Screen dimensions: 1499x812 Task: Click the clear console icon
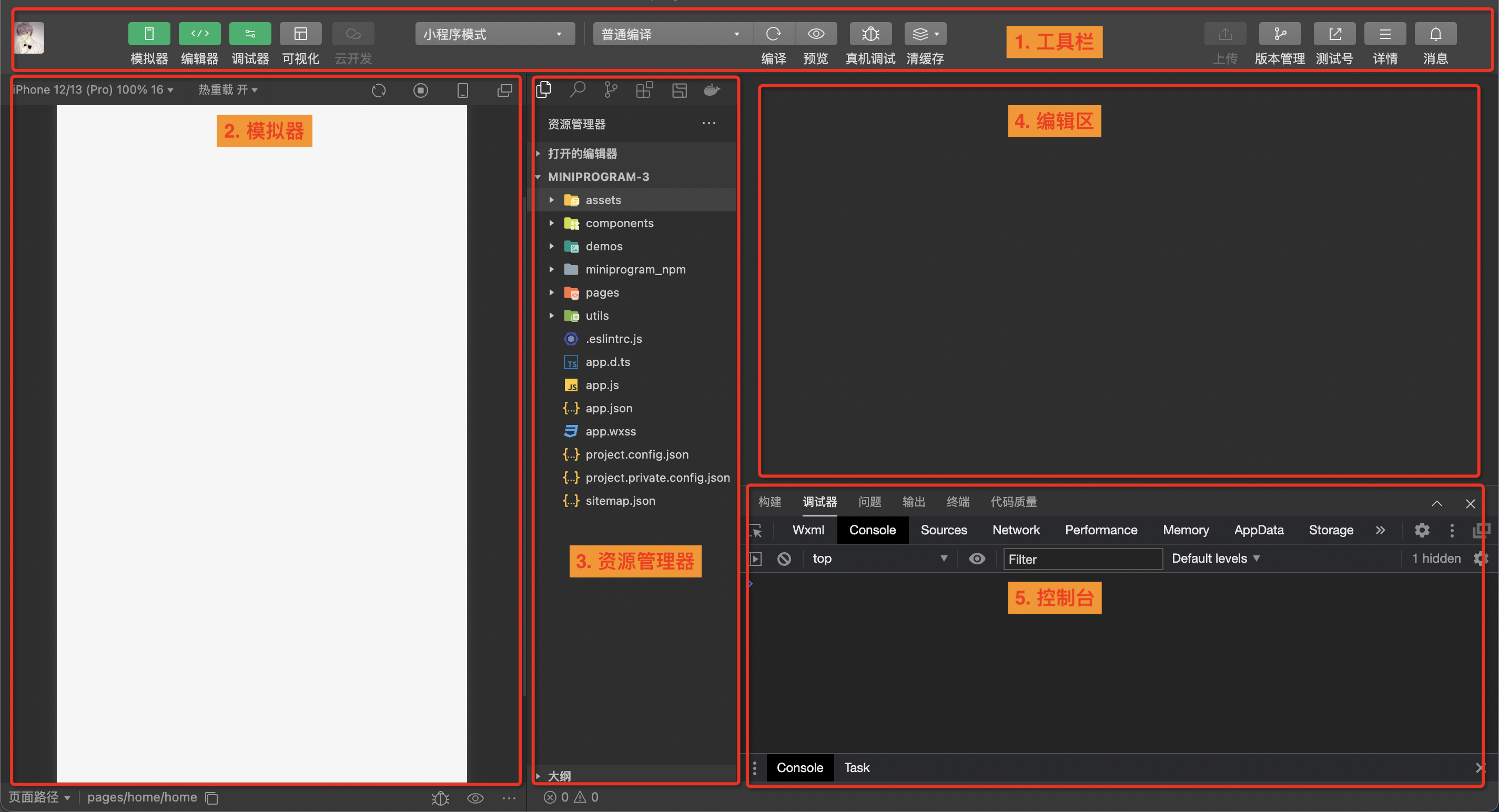coord(784,559)
